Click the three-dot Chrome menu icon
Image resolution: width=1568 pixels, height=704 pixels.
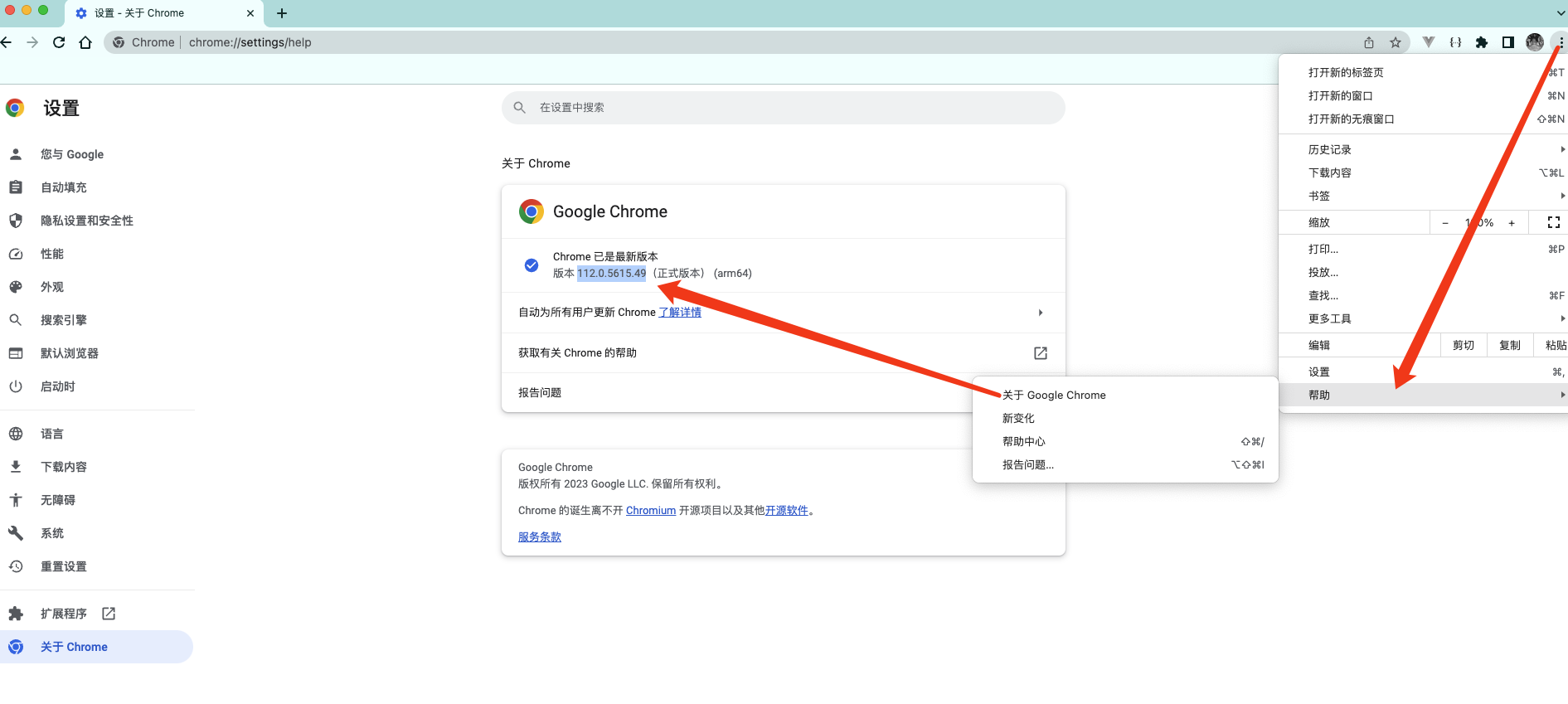point(1561,42)
